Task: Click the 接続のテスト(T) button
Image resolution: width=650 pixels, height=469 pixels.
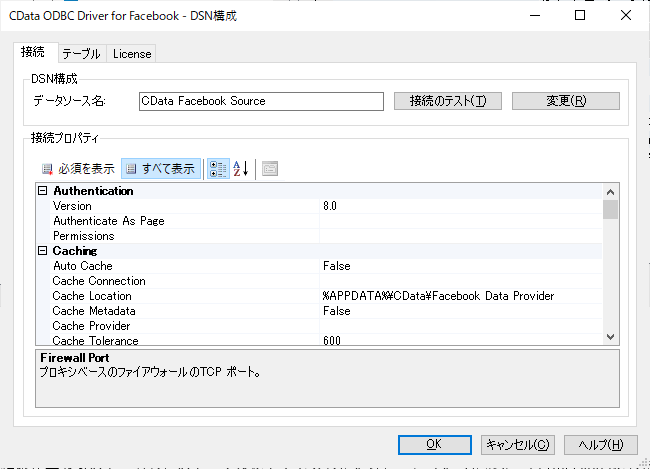Action: click(x=448, y=101)
